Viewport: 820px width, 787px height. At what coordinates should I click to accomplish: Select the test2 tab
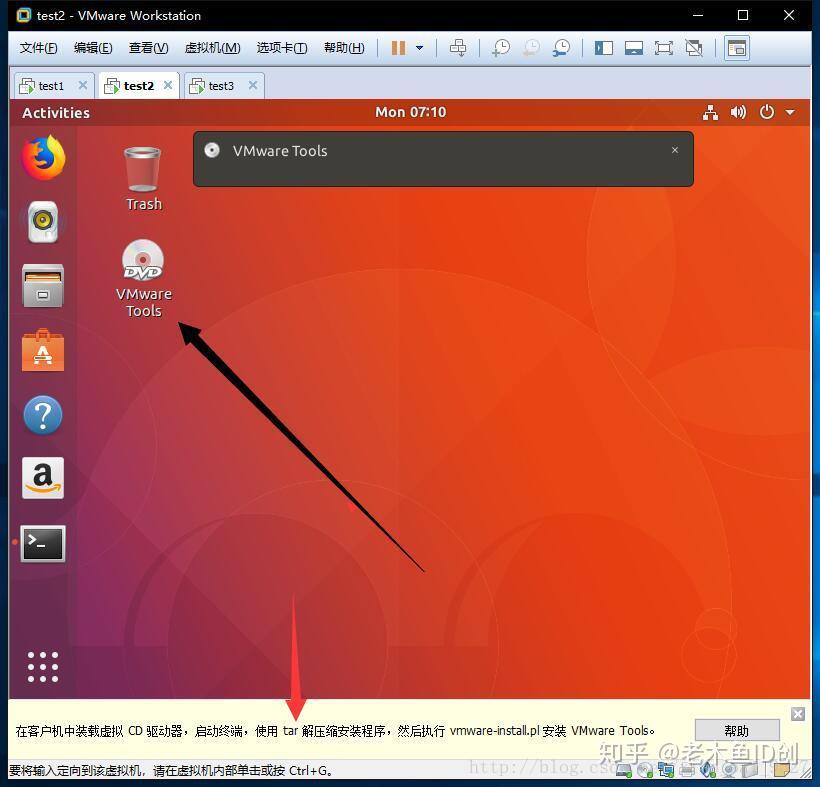pos(139,86)
